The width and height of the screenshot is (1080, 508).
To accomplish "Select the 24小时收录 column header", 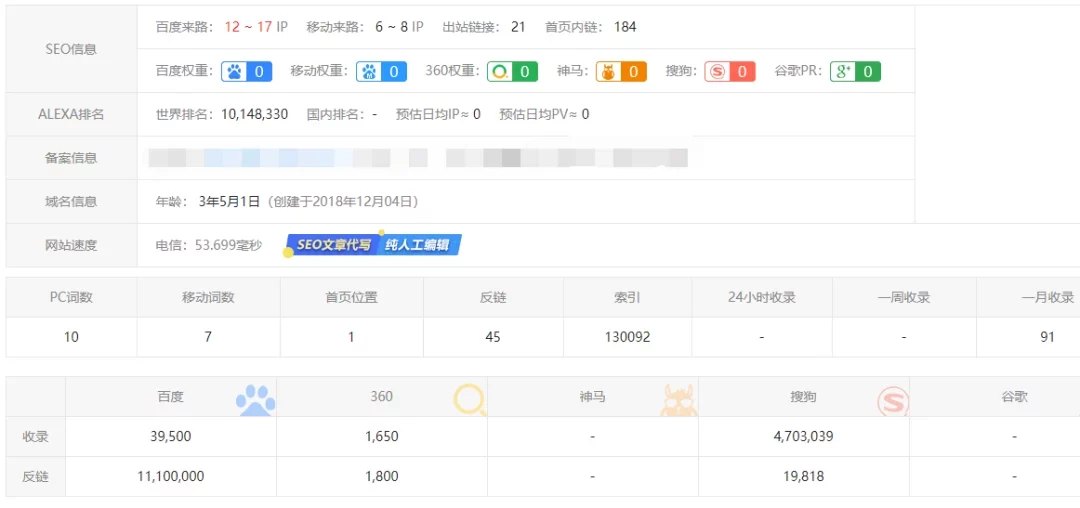I will (x=762, y=297).
